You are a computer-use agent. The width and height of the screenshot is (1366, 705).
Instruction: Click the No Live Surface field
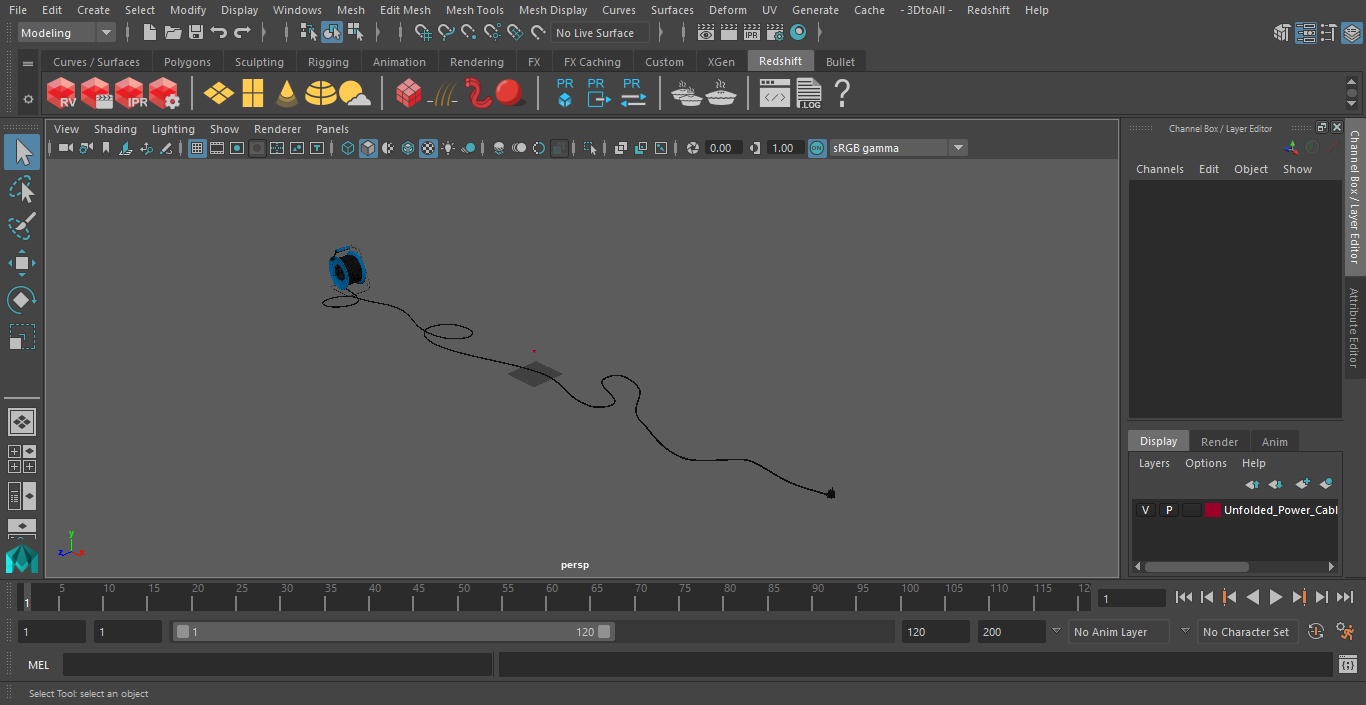coord(600,33)
